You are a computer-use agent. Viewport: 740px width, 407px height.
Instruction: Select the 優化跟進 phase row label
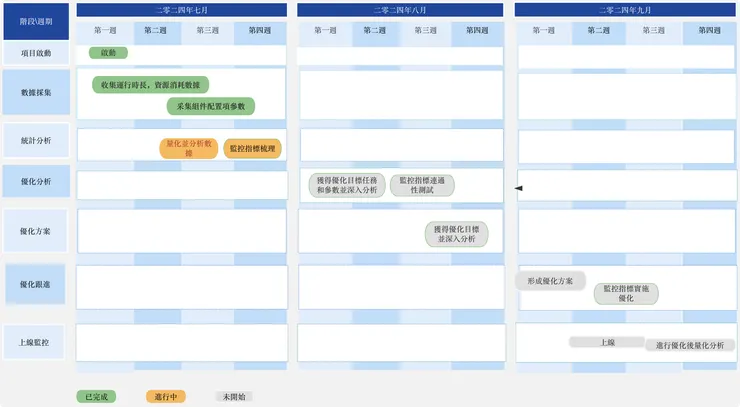click(x=35, y=284)
